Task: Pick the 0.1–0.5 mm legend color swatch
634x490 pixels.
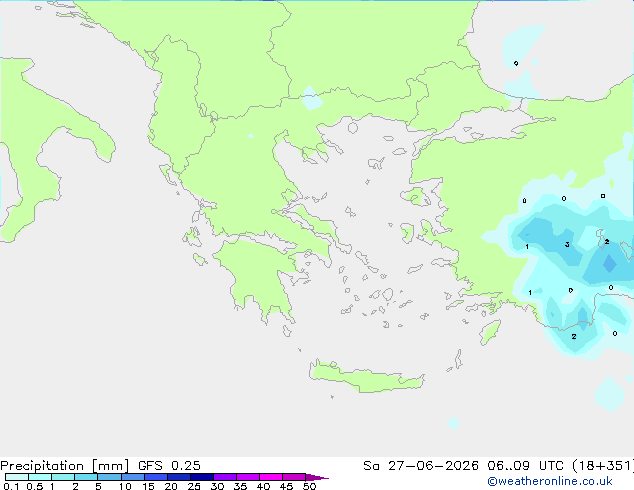Action: tap(17, 477)
